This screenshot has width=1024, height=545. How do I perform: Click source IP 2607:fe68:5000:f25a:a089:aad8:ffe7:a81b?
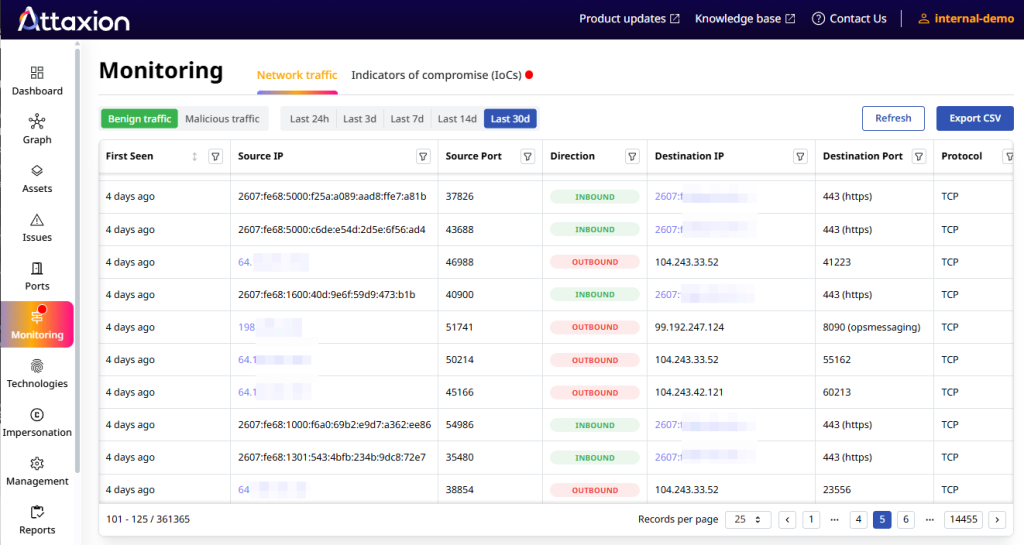(x=332, y=196)
